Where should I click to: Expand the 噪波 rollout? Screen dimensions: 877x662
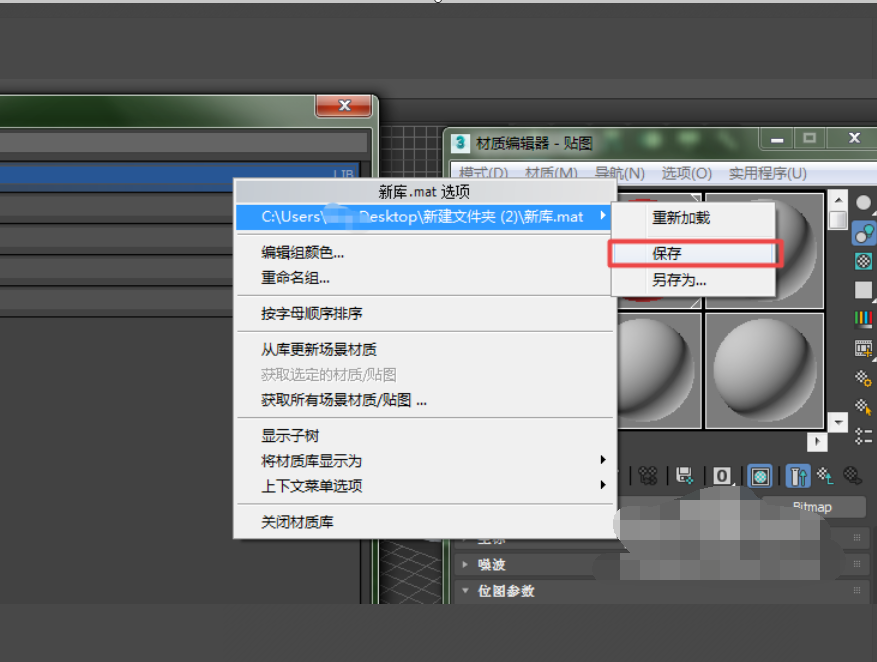490,564
